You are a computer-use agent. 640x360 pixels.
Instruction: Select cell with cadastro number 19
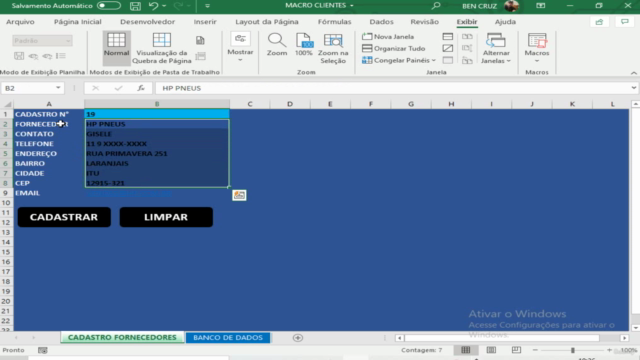point(157,114)
